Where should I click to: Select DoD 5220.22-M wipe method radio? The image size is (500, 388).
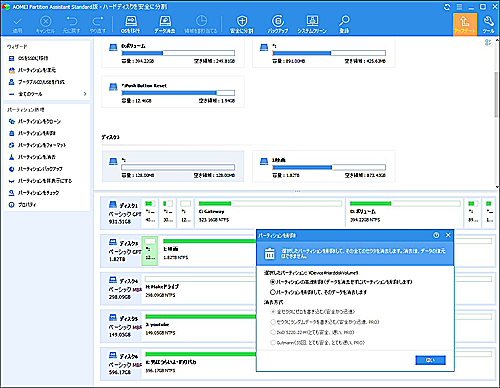pyautogui.click(x=273, y=332)
